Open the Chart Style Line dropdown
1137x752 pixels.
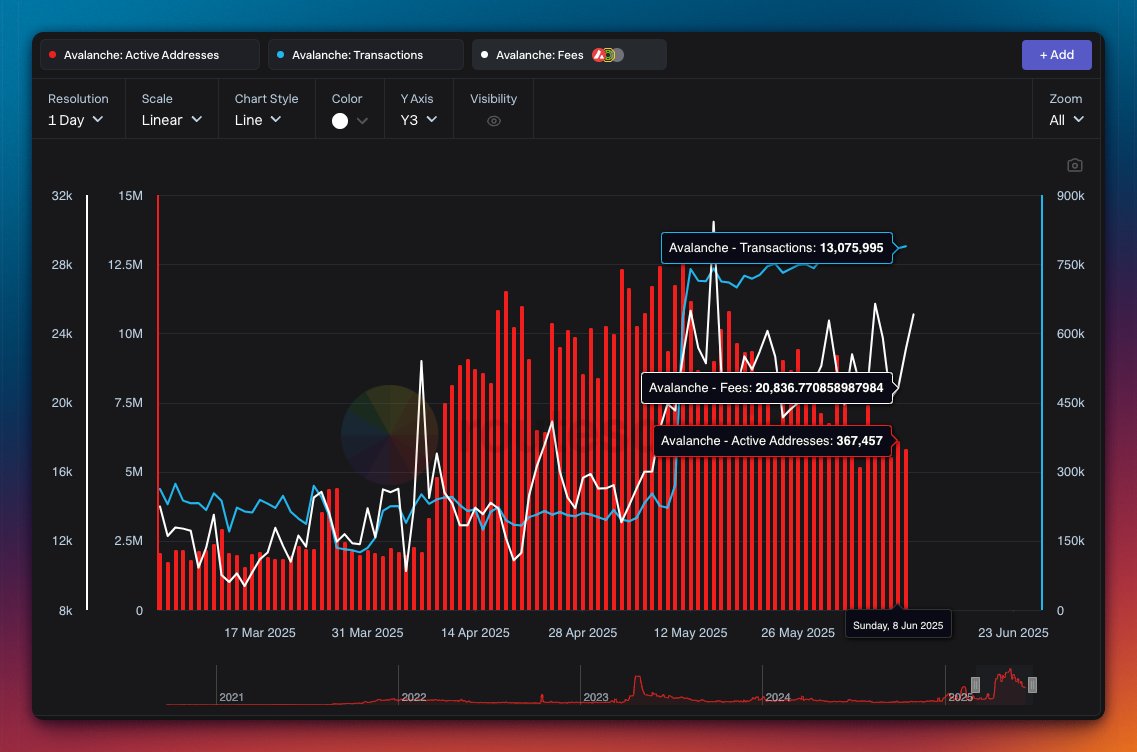click(257, 120)
